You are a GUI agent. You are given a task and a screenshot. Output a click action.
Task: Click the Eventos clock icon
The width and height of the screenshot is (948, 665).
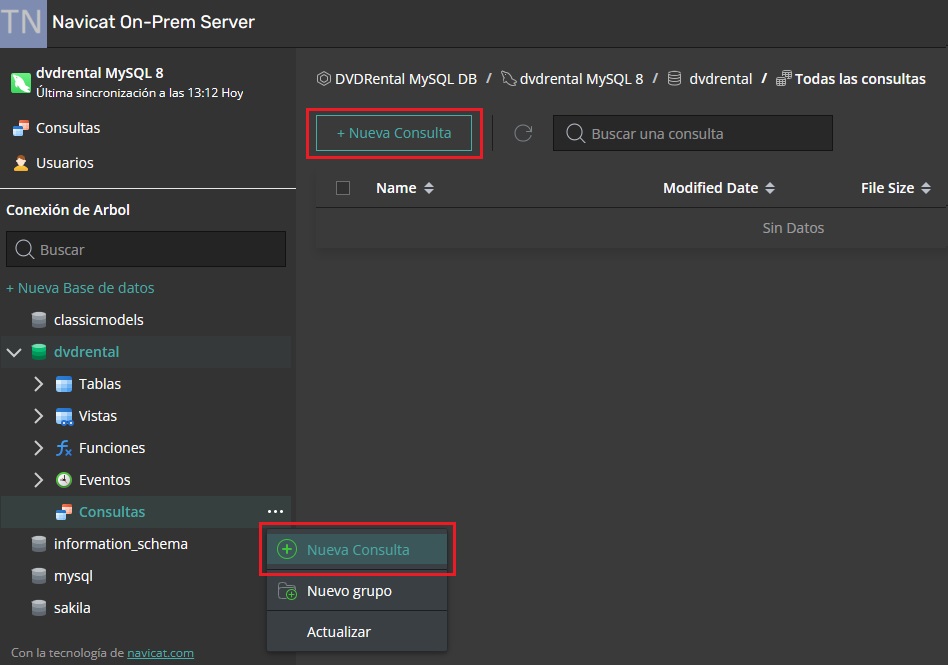click(x=63, y=480)
